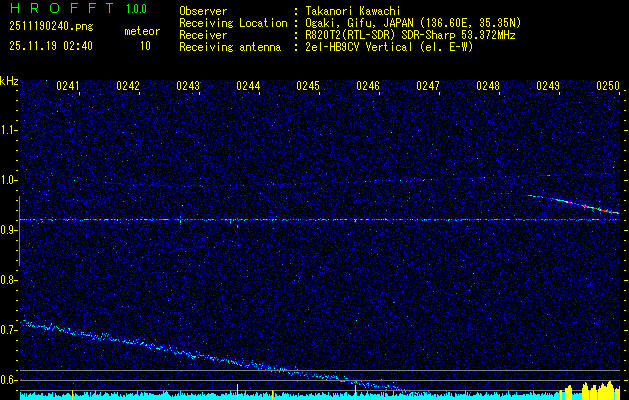Select the 0243 time marker
This screenshot has width=629, height=400.
coord(188,87)
